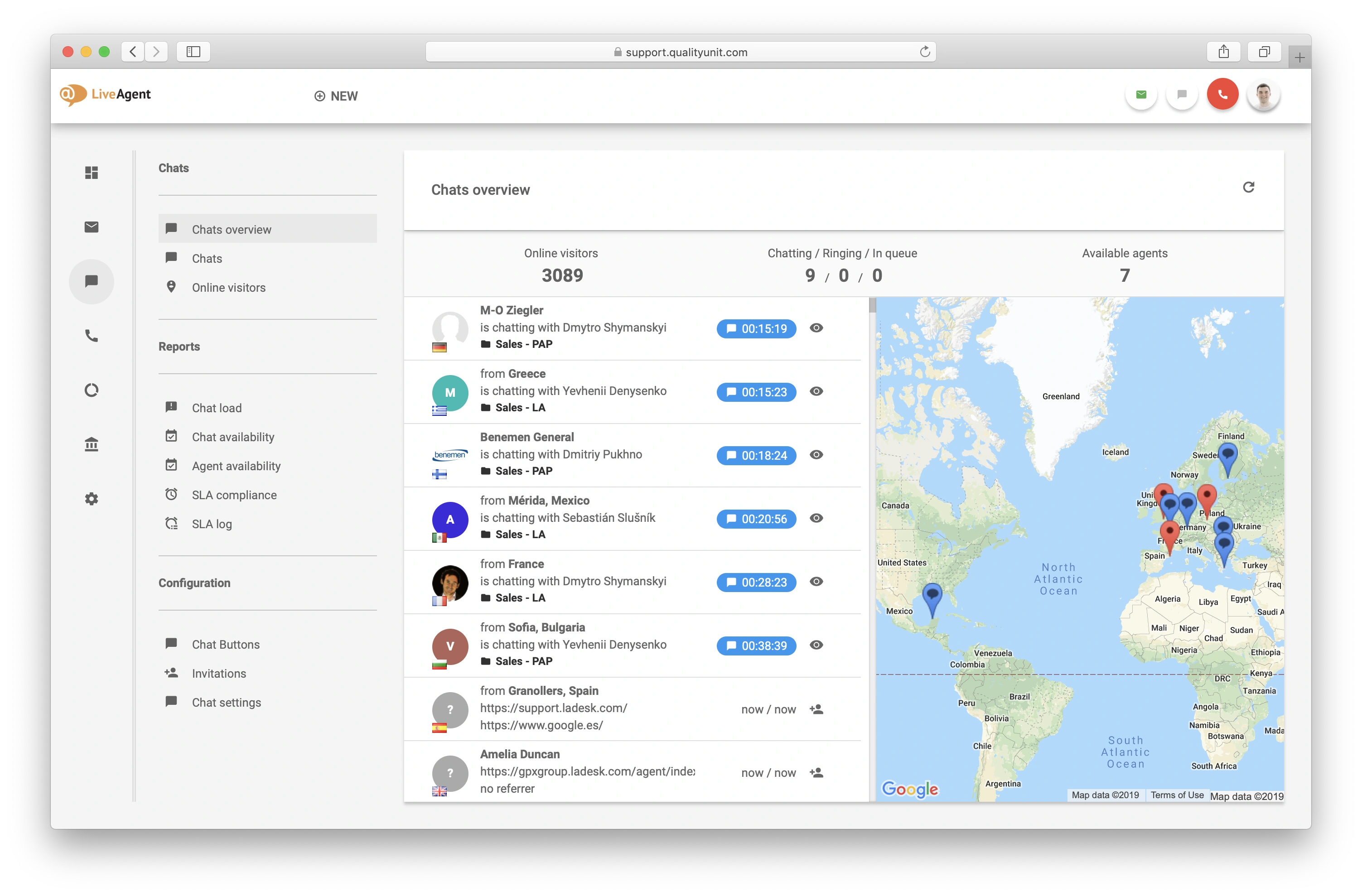Open Chat settings configuration
Screen dimensions: 1362x896
(x=267, y=703)
